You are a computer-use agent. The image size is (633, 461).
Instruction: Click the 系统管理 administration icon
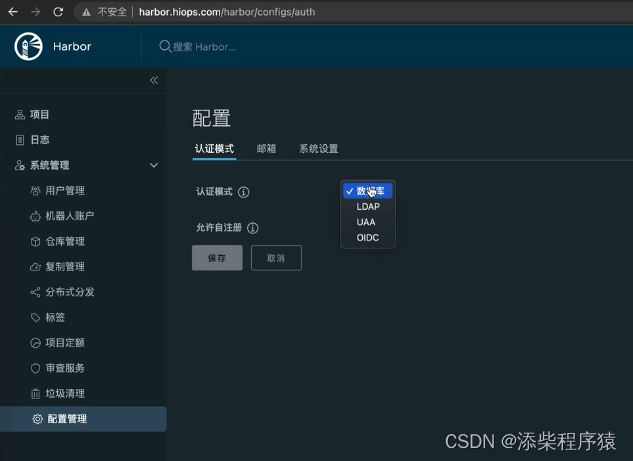click(20, 165)
